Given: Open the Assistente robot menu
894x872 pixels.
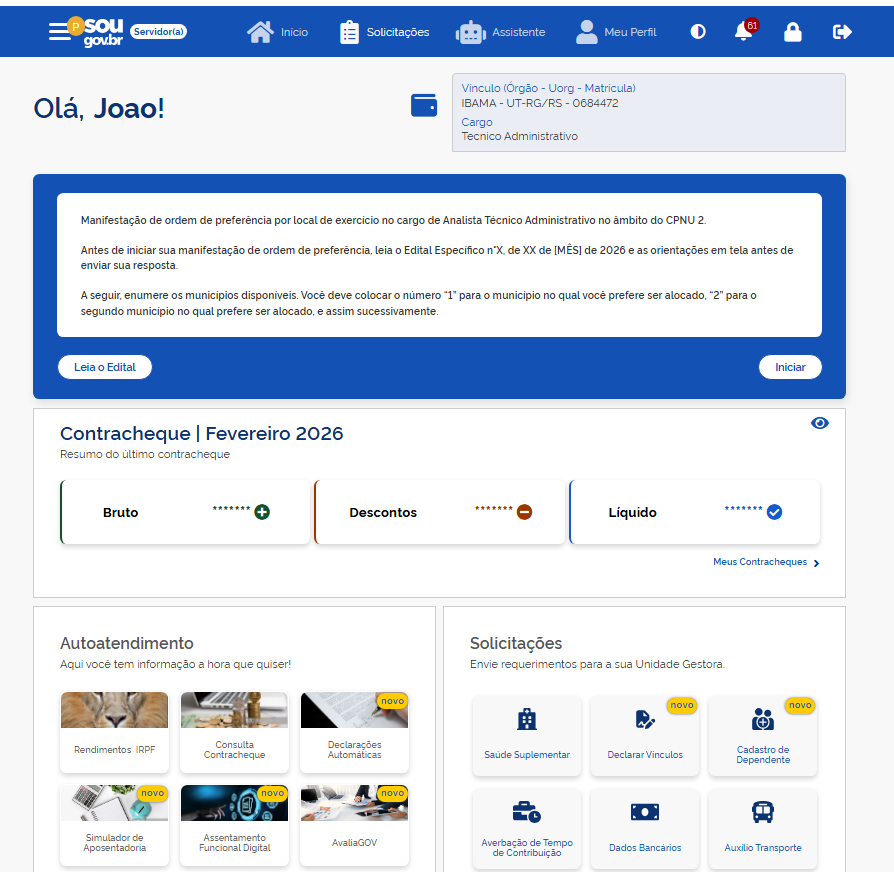Looking at the screenshot, I should (501, 32).
